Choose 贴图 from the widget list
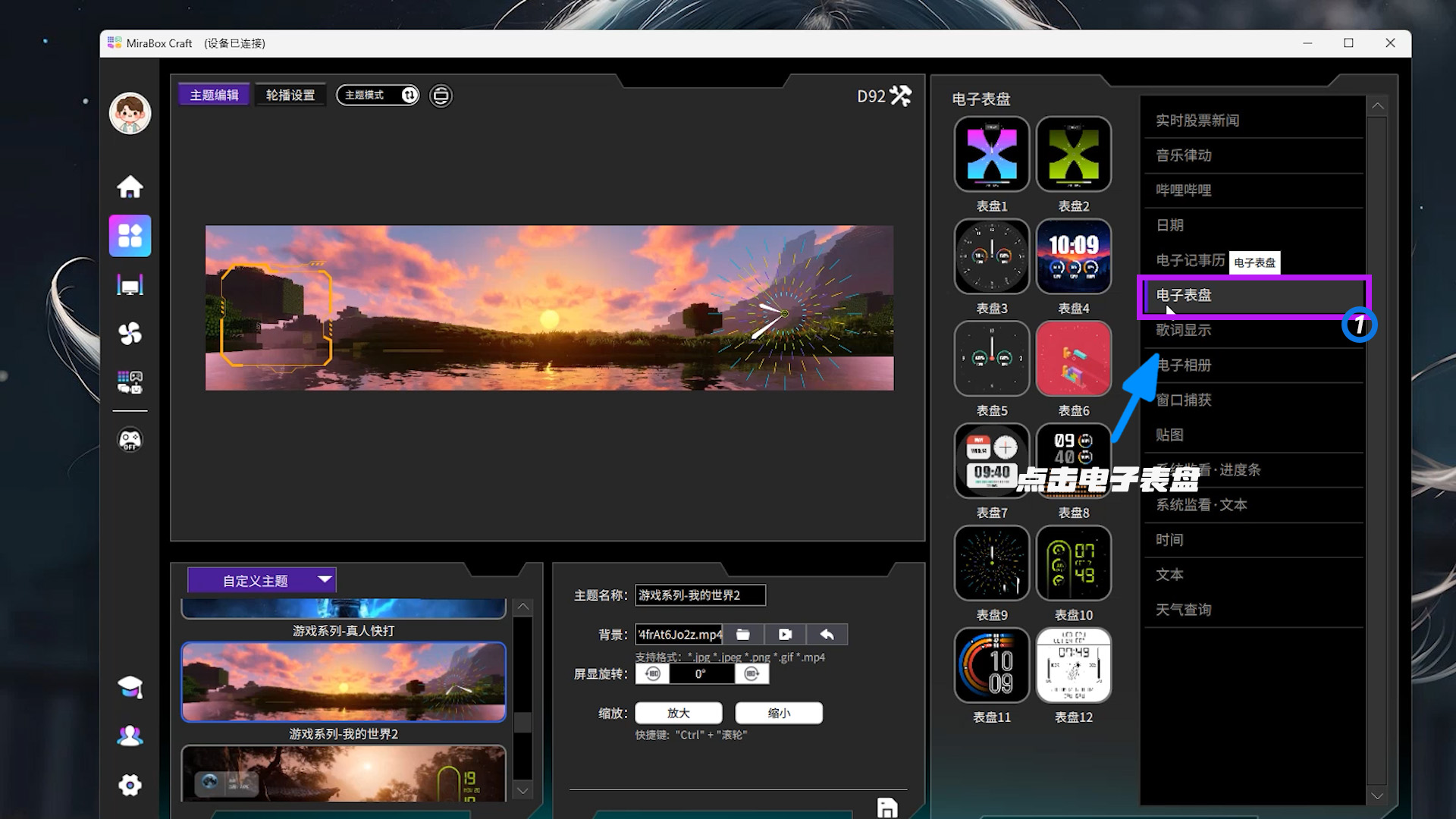Screen dimensions: 1456x819 click(1254, 435)
